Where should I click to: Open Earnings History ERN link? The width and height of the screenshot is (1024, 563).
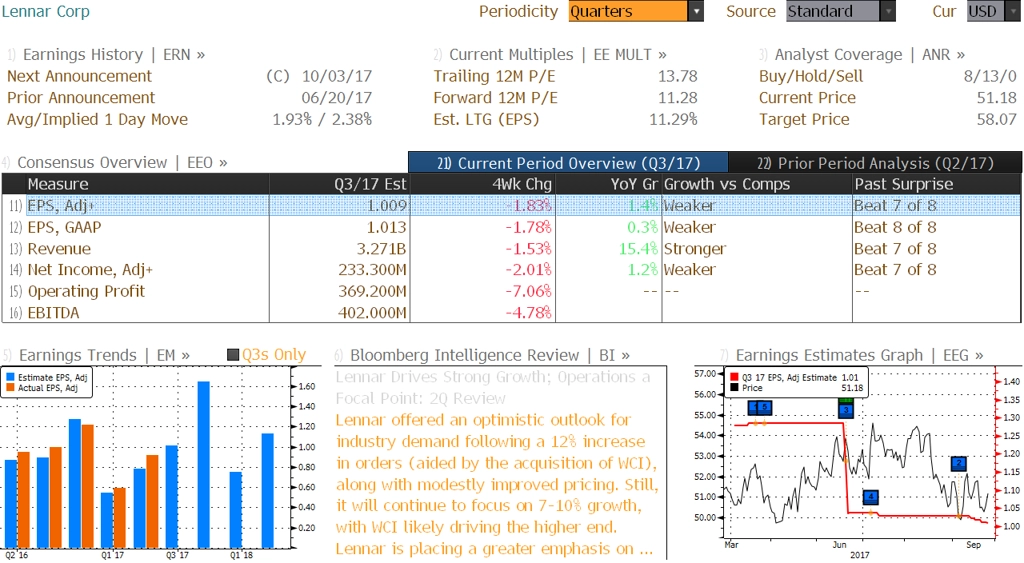pyautogui.click(x=114, y=55)
